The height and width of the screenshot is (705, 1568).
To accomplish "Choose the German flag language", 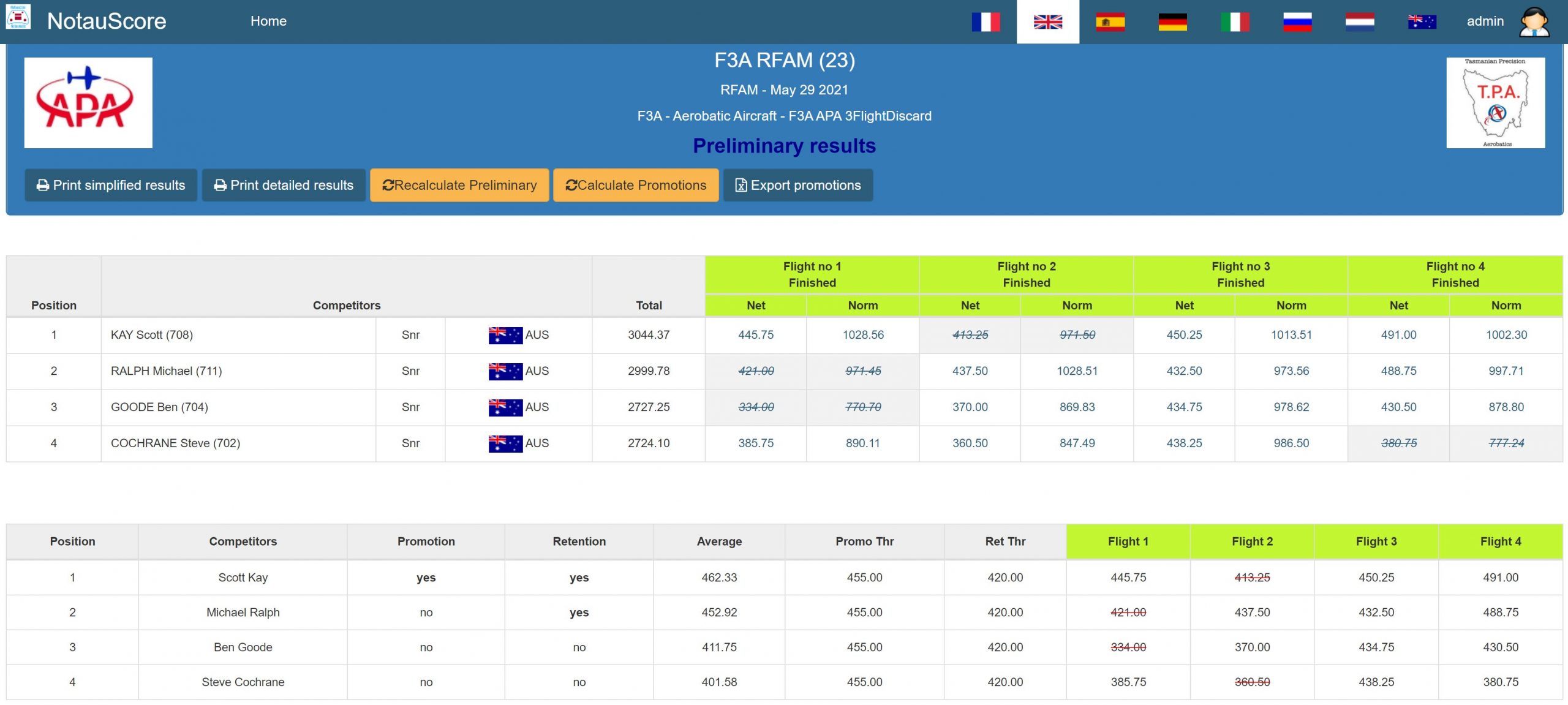I will pyautogui.click(x=1172, y=22).
